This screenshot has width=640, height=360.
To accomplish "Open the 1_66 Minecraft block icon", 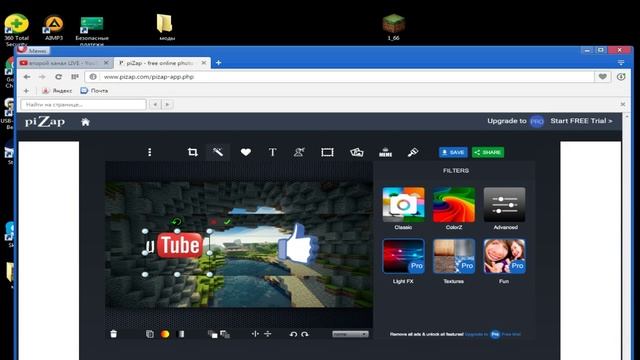I will (x=393, y=27).
